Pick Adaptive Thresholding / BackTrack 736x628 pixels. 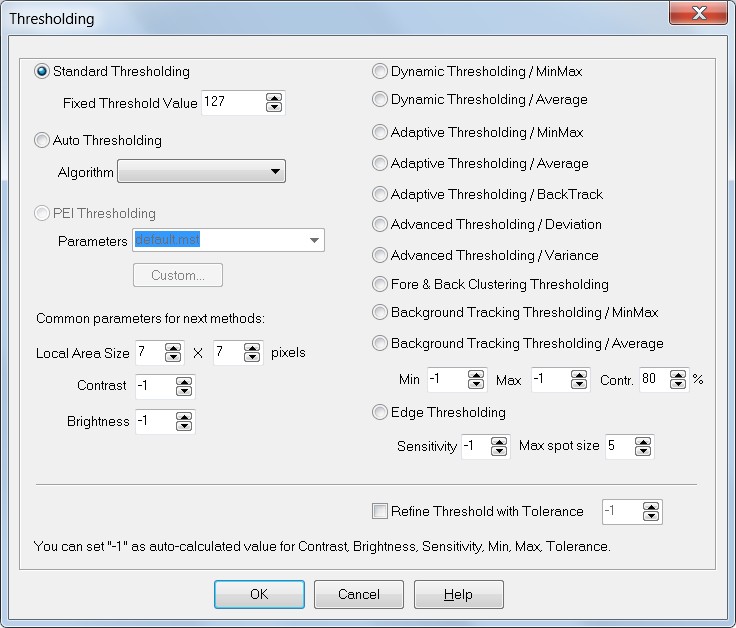pyautogui.click(x=380, y=194)
